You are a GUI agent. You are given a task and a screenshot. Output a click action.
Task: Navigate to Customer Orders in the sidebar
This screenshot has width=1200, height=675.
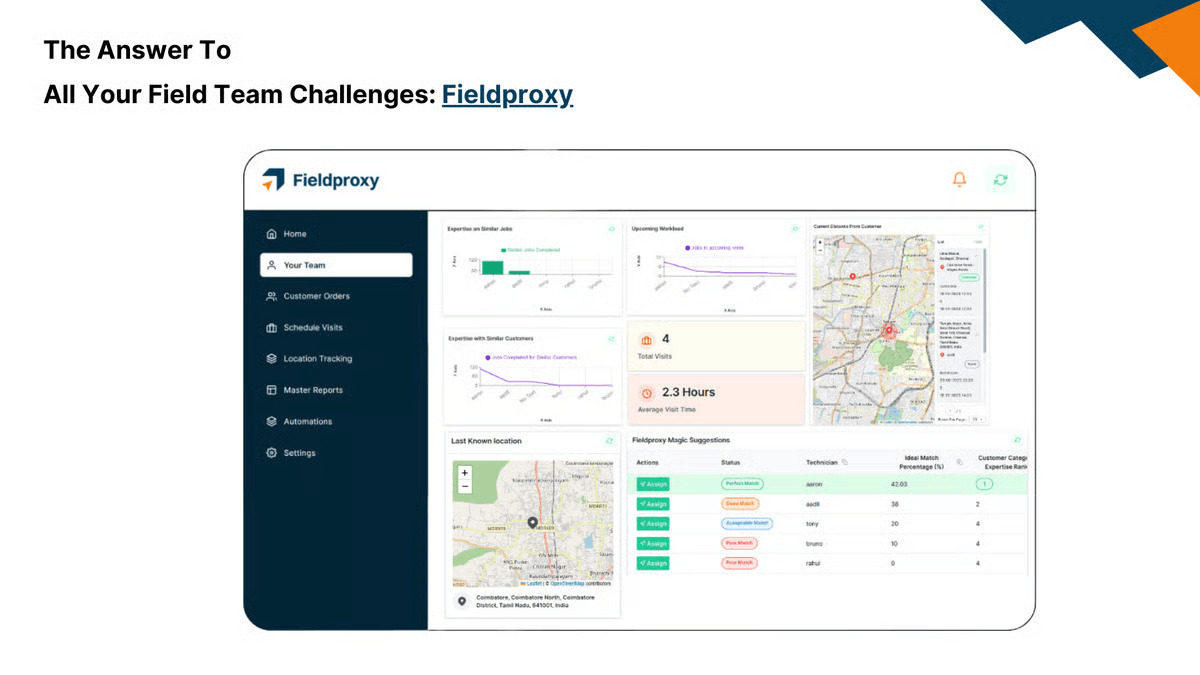pos(315,296)
